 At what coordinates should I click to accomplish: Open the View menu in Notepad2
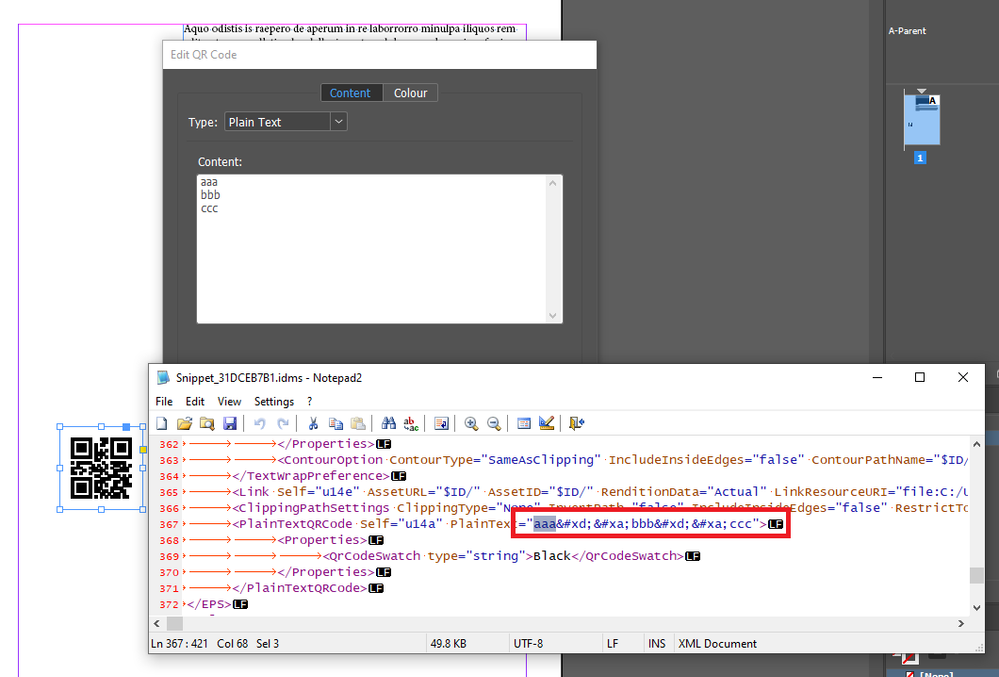(x=229, y=401)
